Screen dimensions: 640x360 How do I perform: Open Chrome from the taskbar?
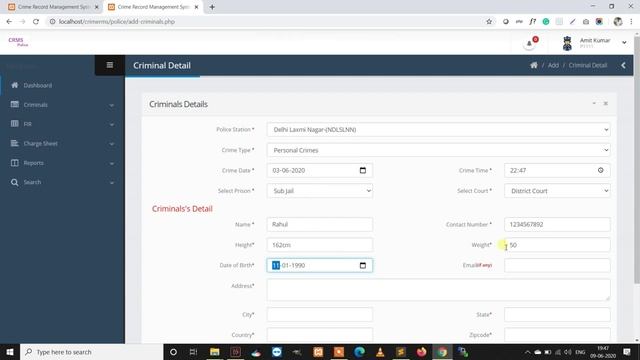point(442,352)
